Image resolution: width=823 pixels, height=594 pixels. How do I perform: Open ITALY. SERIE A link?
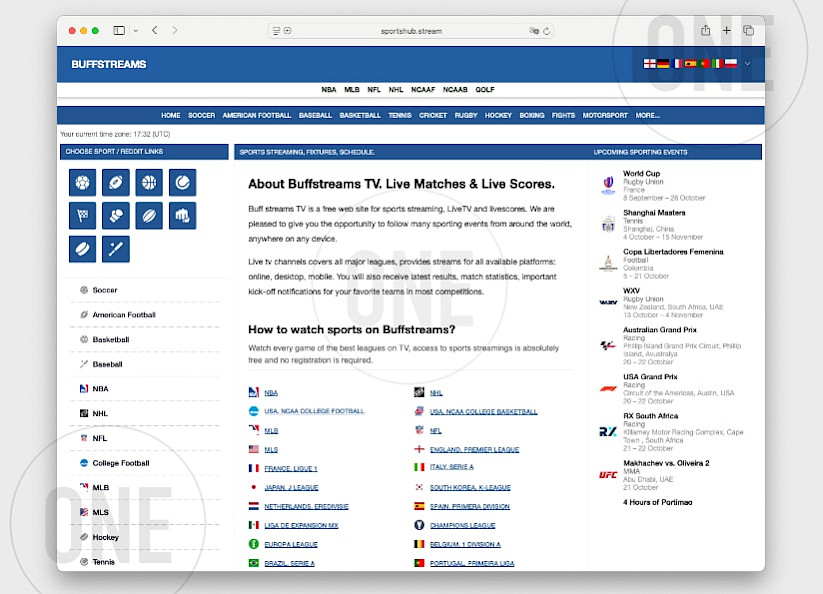coord(452,466)
